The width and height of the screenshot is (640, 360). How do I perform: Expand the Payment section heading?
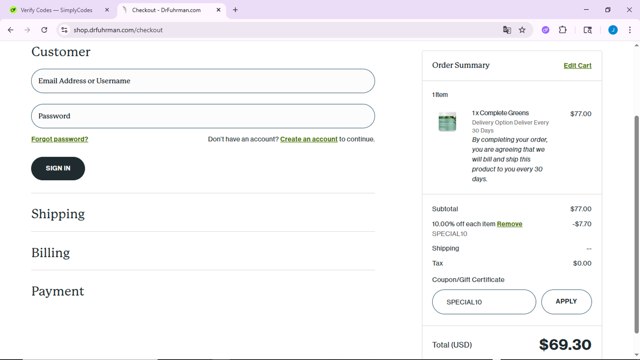click(58, 291)
